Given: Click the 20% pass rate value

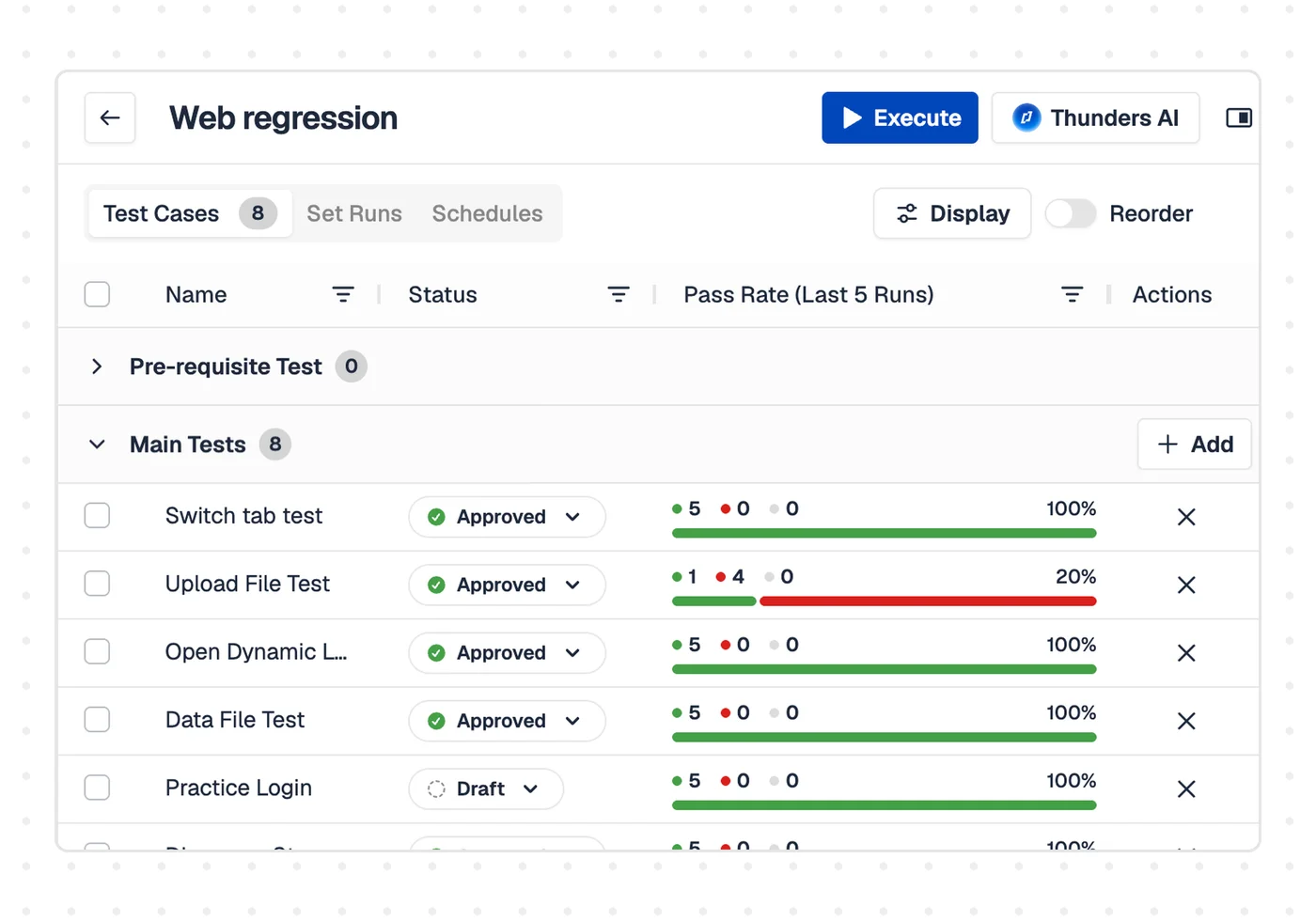Looking at the screenshot, I should coord(1075,576).
